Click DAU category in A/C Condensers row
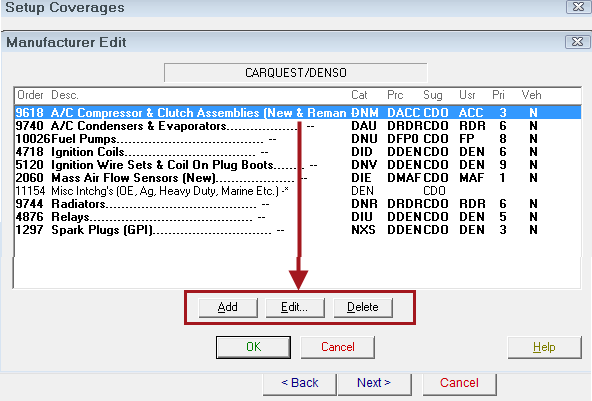Viewport: 592px width, 401px height. (x=364, y=126)
